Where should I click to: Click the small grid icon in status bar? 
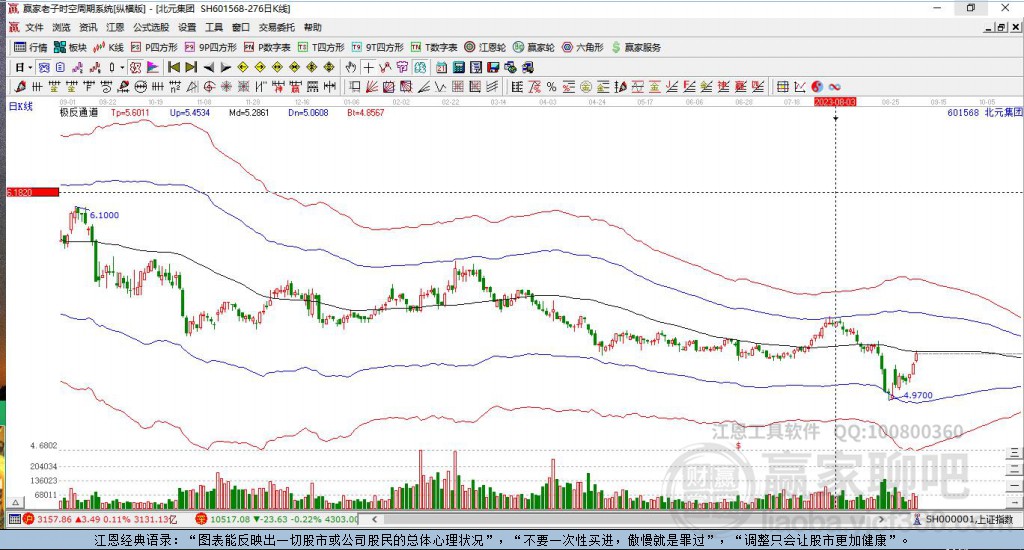pyautogui.click(x=14, y=519)
